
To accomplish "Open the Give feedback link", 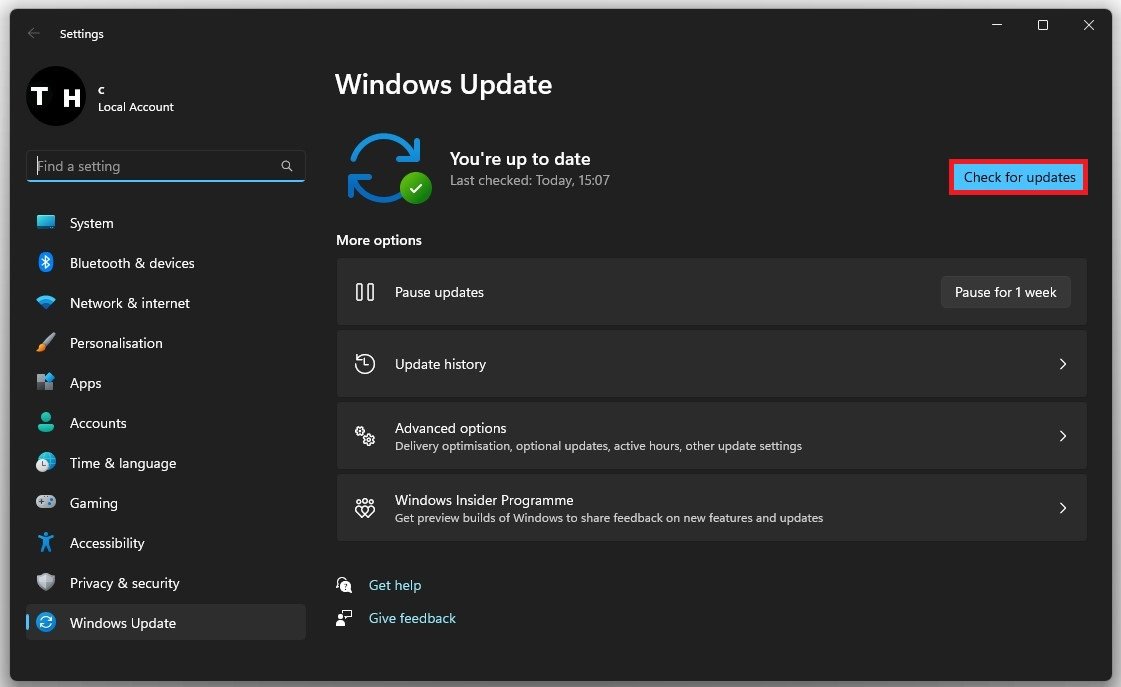I will [412, 618].
